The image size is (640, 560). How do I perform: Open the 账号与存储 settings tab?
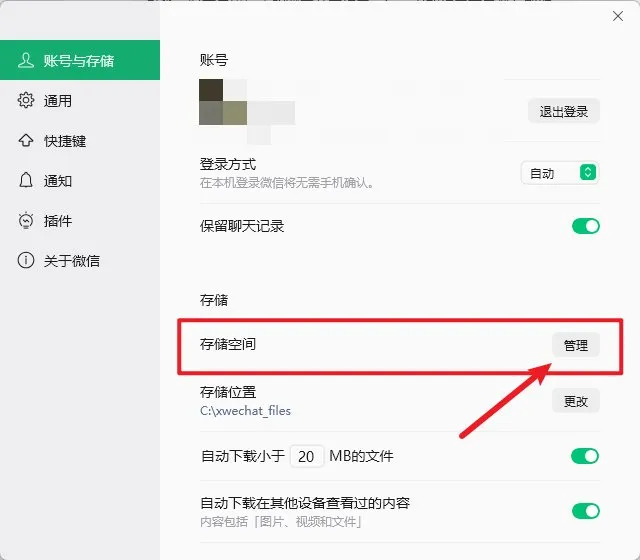point(80,60)
